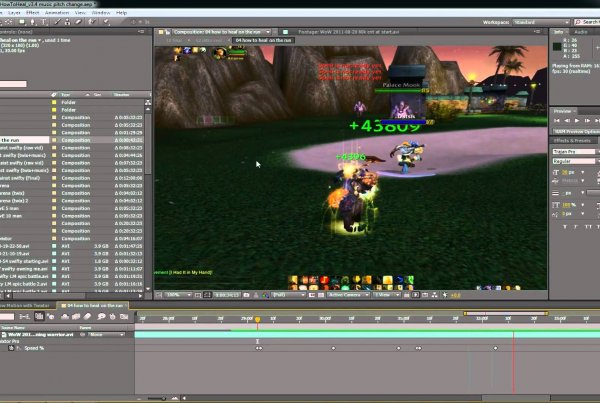Select the Brush tool

point(57,22)
